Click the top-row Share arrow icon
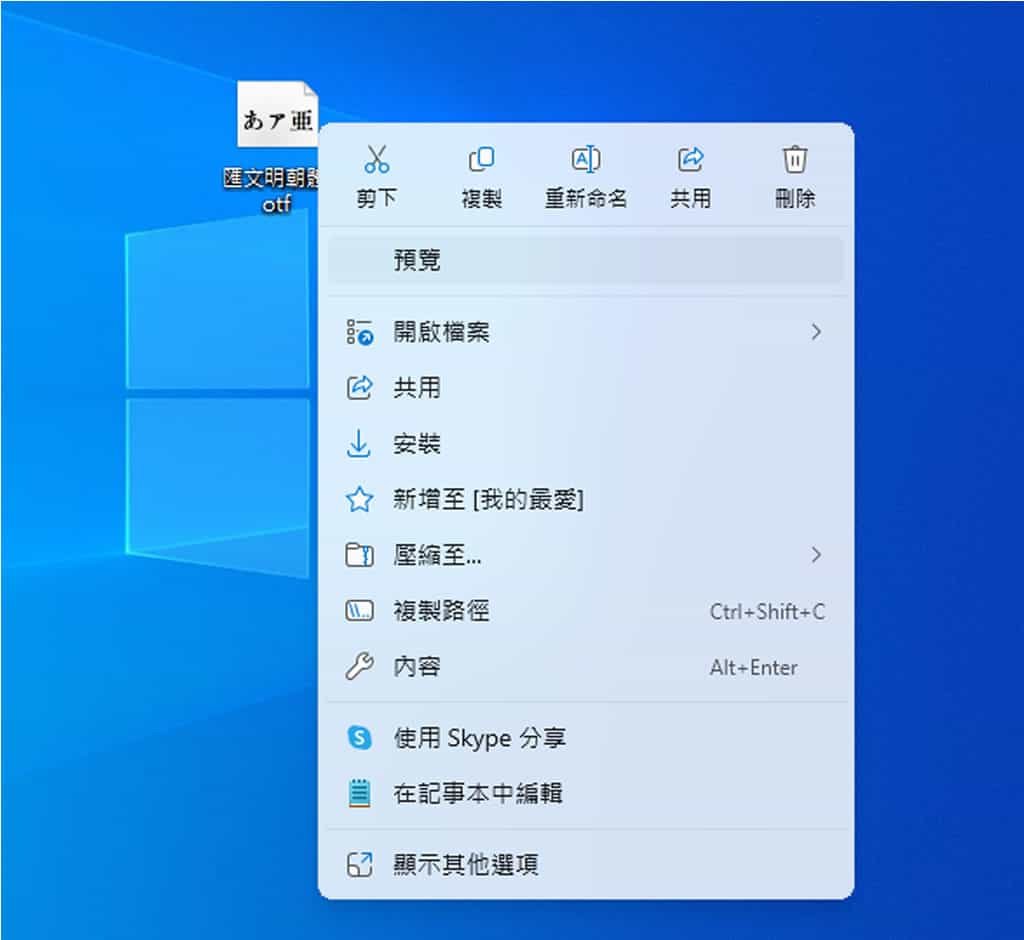Screen dimensions: 1024x940 [690, 159]
